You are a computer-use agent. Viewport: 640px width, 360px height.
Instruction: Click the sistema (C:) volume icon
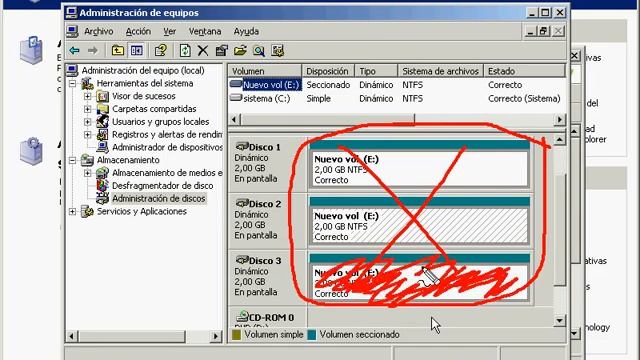click(x=236, y=98)
